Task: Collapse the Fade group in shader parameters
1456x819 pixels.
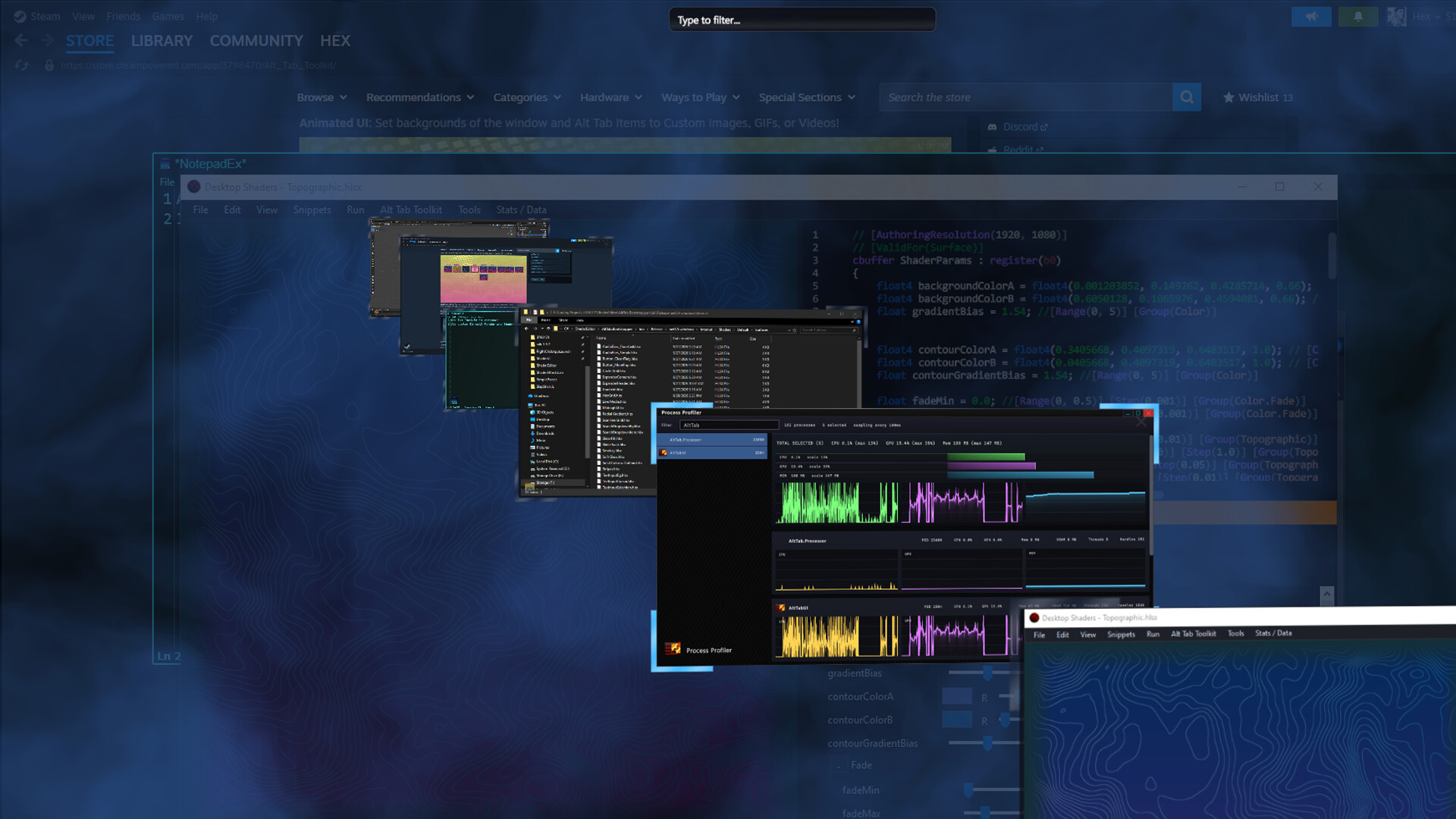Action: coord(839,766)
